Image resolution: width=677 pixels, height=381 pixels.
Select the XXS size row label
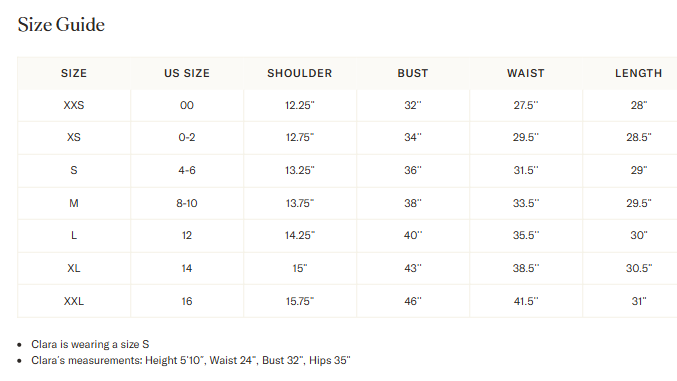click(x=74, y=105)
